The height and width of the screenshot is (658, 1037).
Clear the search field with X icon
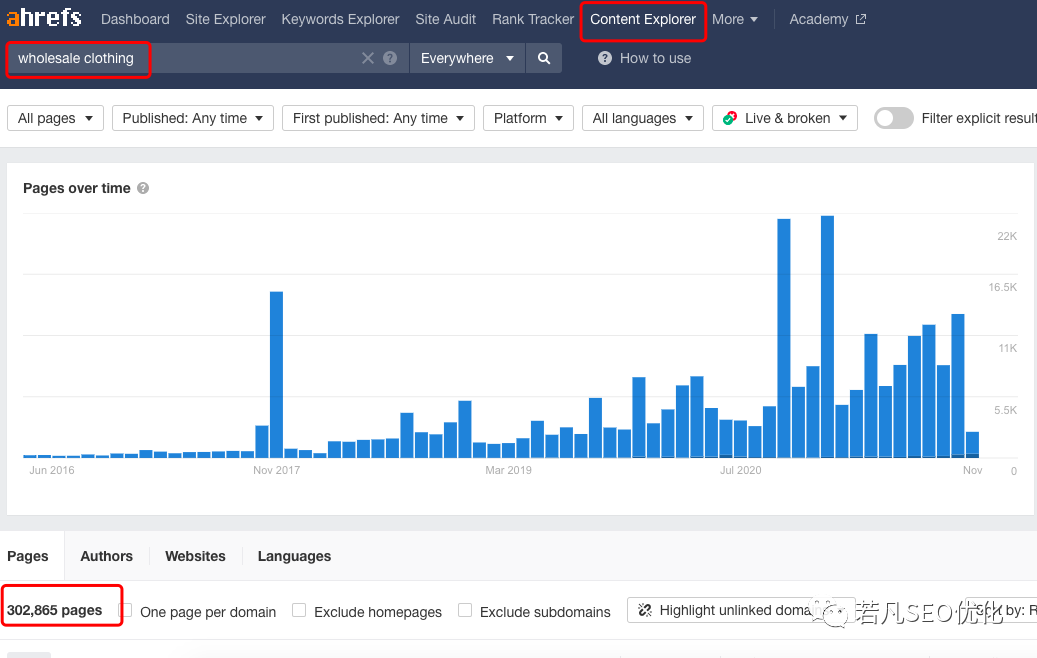pos(368,58)
